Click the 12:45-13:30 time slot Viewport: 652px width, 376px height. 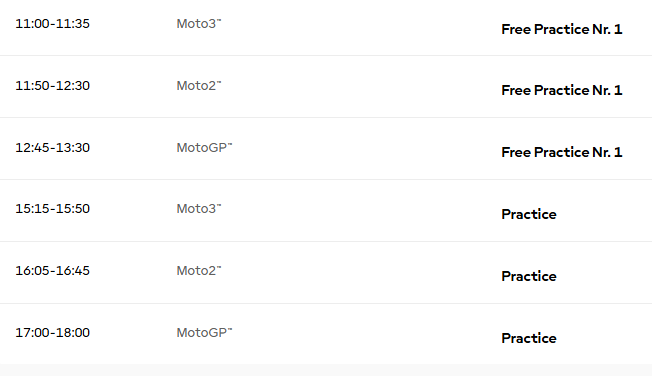[52, 148]
